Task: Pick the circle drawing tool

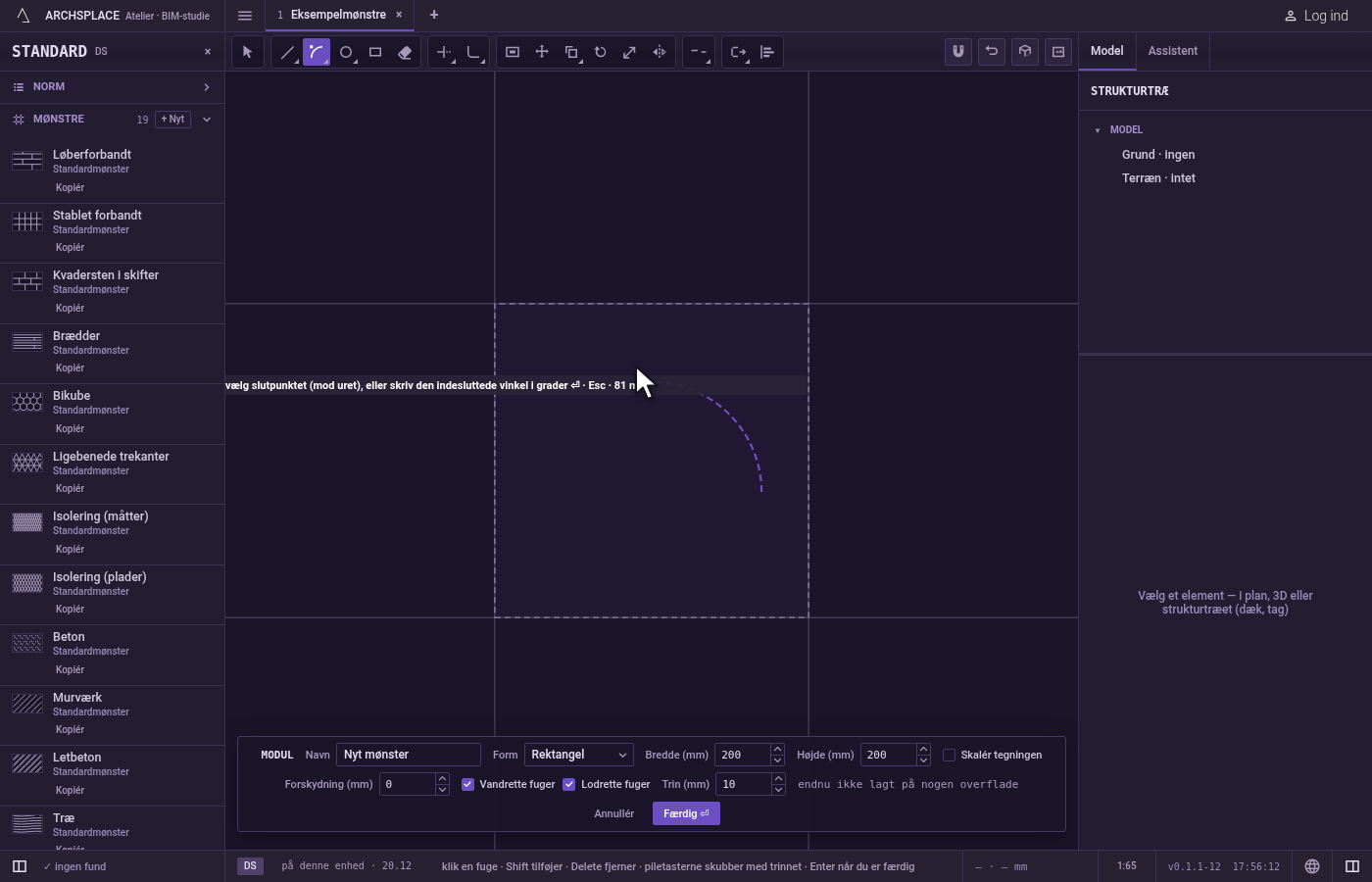Action: [x=346, y=52]
